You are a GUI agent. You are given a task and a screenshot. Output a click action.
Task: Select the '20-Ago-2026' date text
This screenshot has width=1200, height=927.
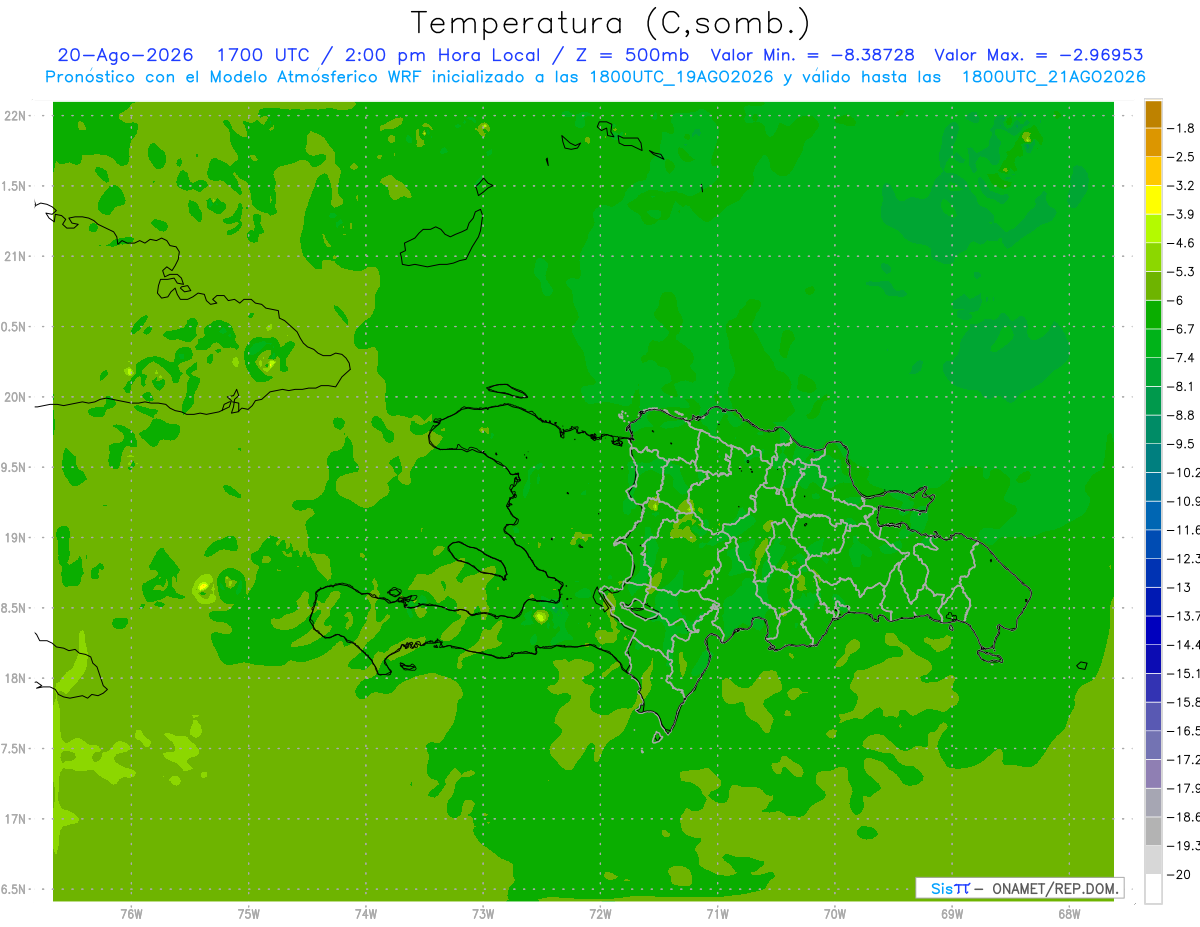coord(125,55)
